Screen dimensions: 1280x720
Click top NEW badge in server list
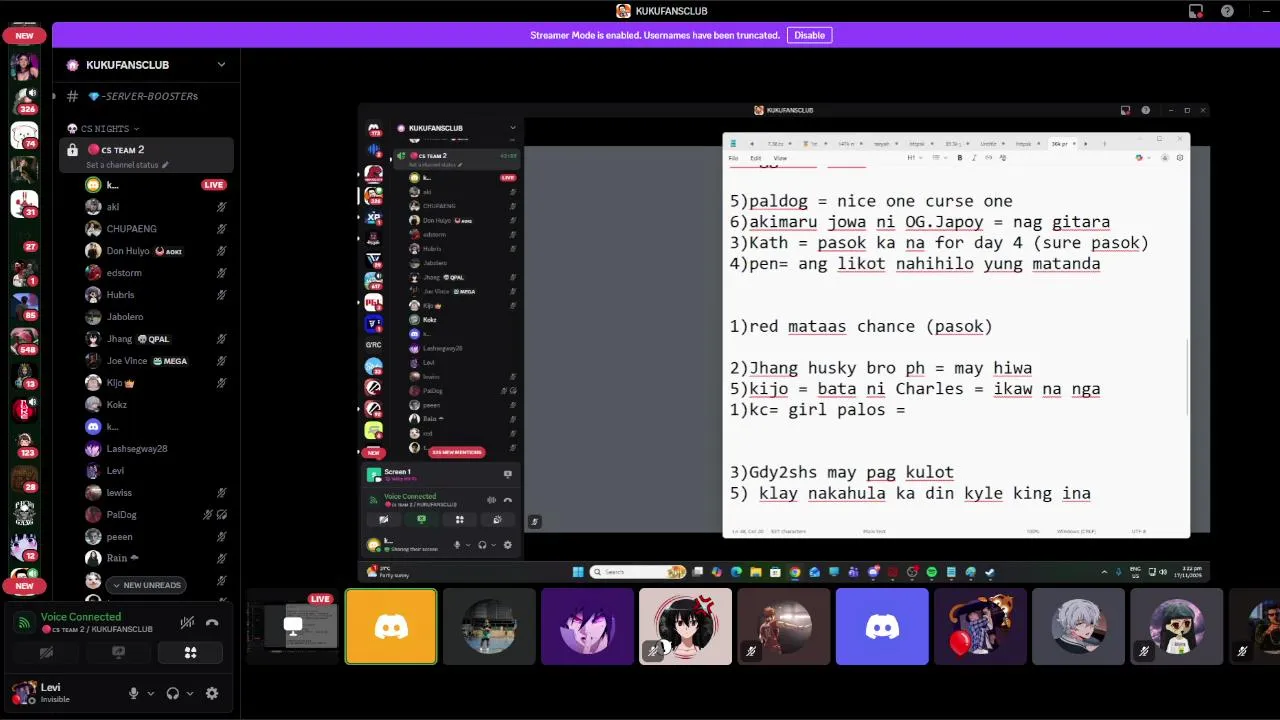[x=24, y=35]
